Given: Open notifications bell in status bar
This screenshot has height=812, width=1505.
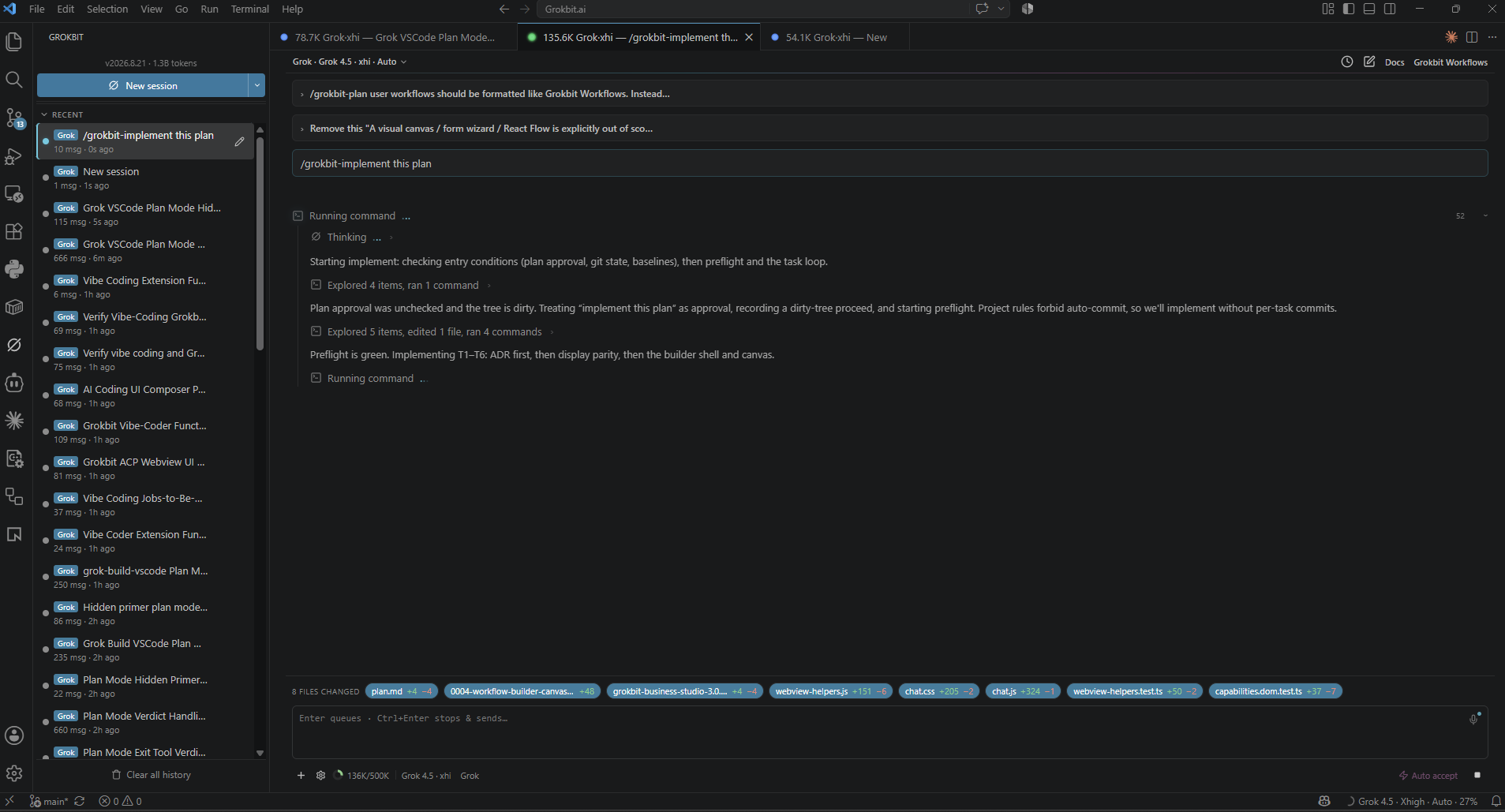Looking at the screenshot, I should [1496, 801].
